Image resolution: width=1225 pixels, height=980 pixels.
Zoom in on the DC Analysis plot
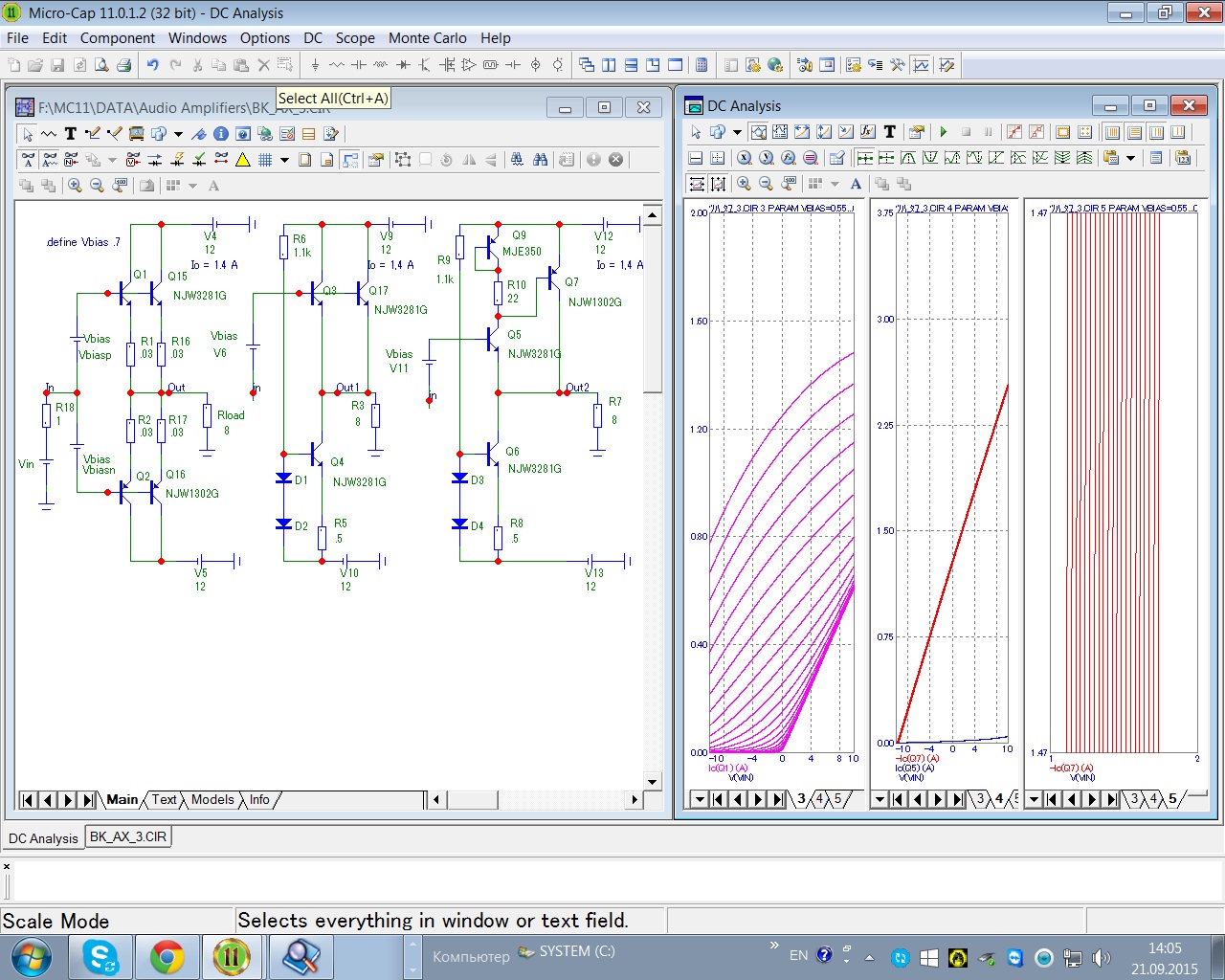(744, 184)
